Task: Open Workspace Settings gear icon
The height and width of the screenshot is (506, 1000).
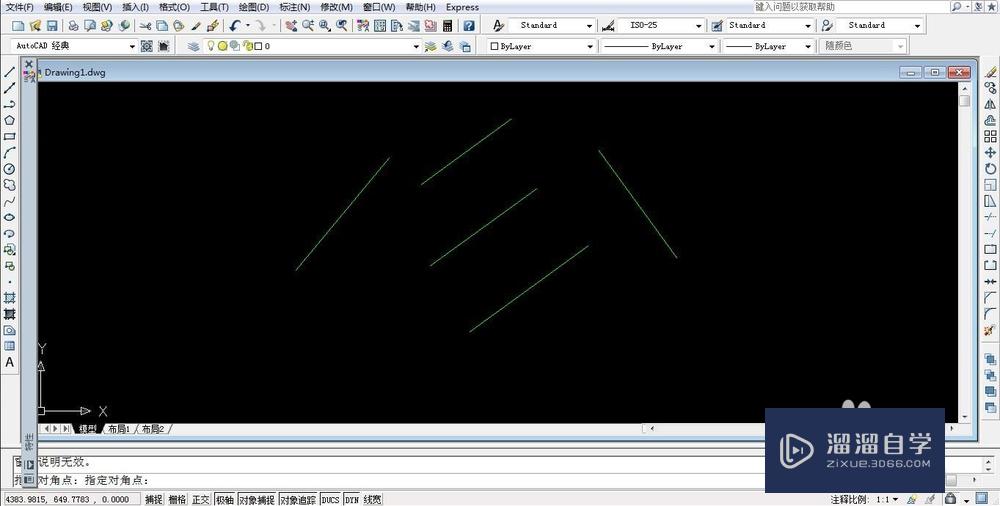Action: 147,46
